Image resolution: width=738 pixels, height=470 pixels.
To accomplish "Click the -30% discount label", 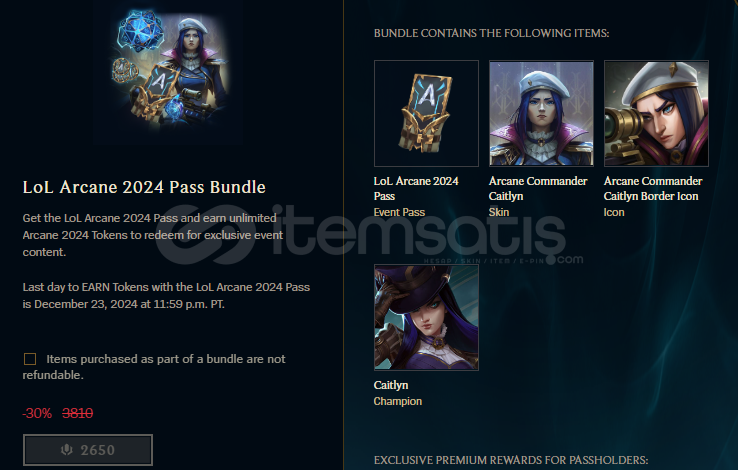I will point(37,413).
